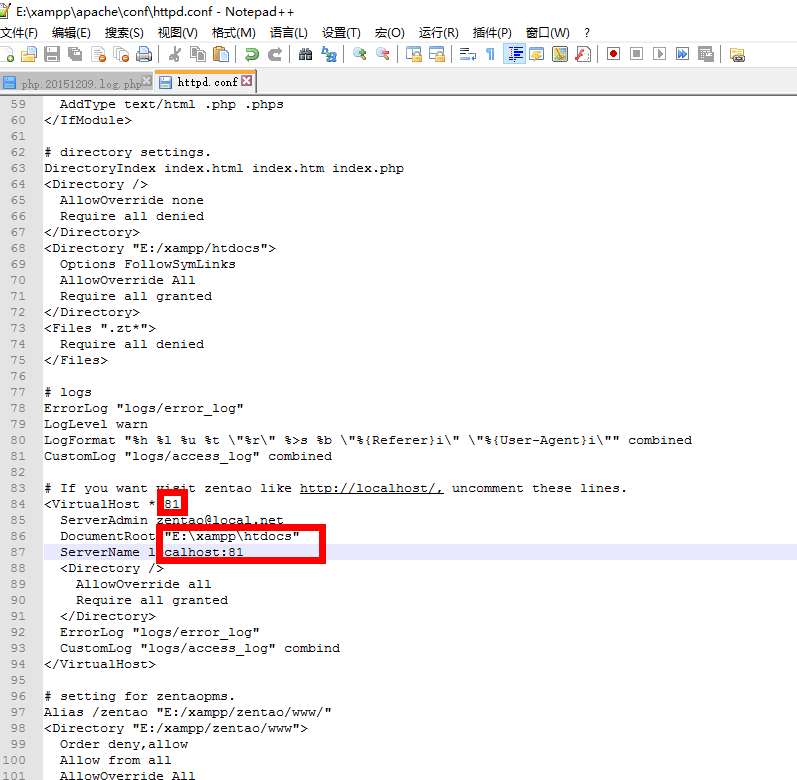This screenshot has width=797, height=780.
Task: Click 'ErrorLog "logs/error_log"' on line 78
Action: tap(143, 408)
